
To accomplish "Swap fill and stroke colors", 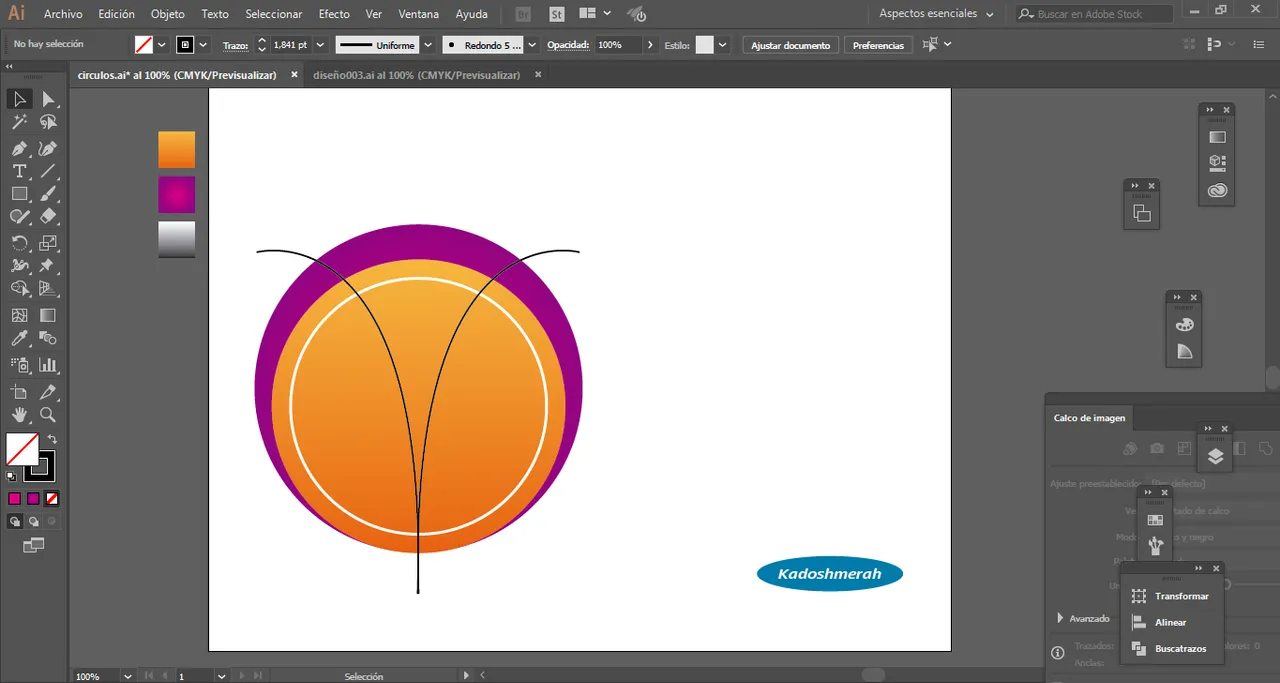I will 52,439.
